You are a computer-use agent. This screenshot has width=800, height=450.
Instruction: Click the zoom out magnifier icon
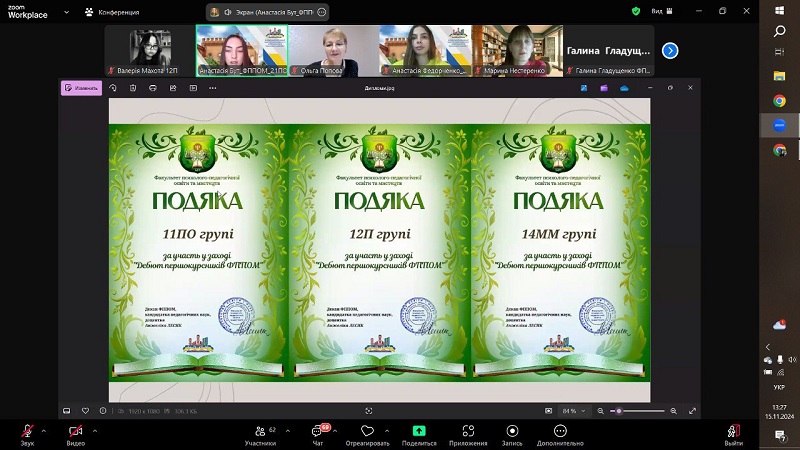[601, 411]
